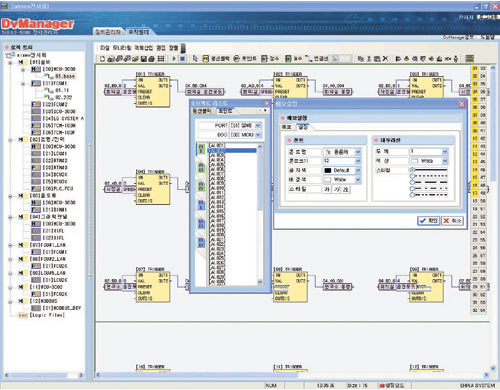
Task: Click the white border color swatch
Action: (x=415, y=161)
